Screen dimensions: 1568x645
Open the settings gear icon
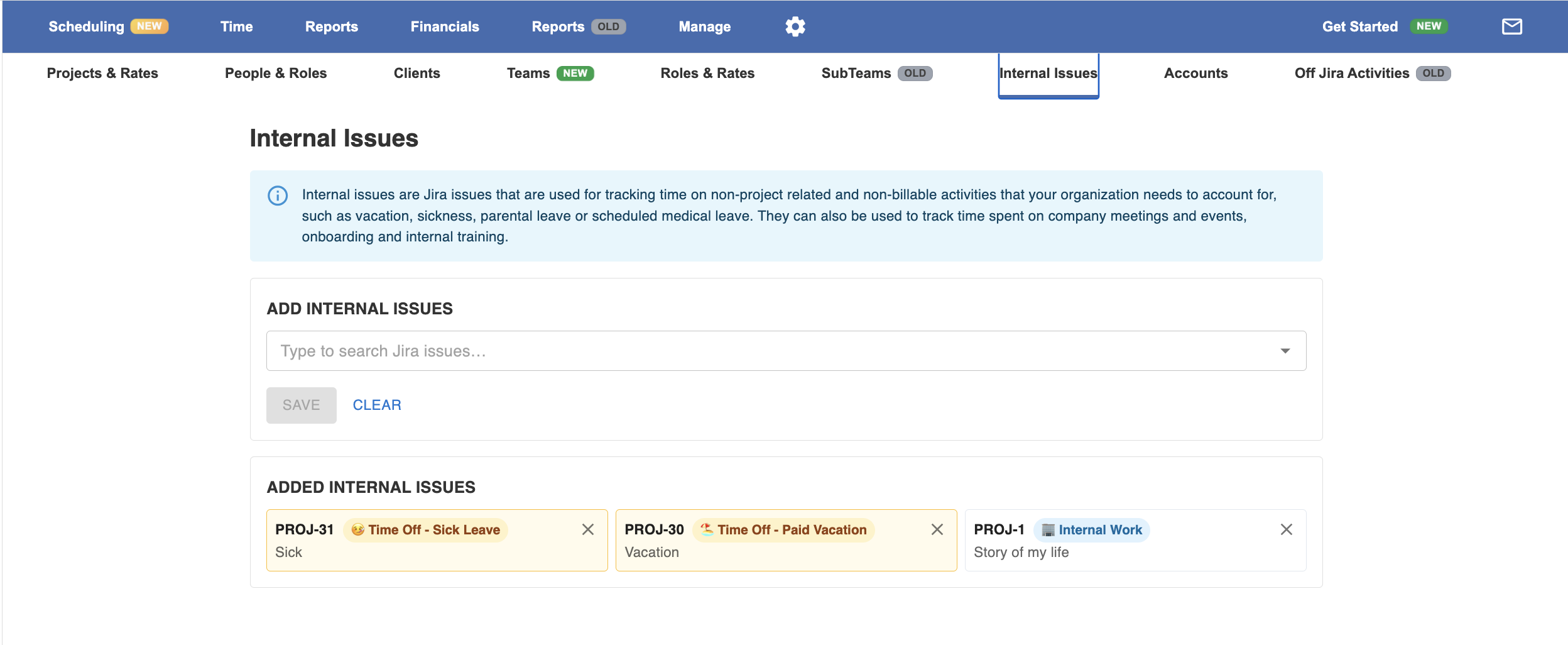click(795, 26)
